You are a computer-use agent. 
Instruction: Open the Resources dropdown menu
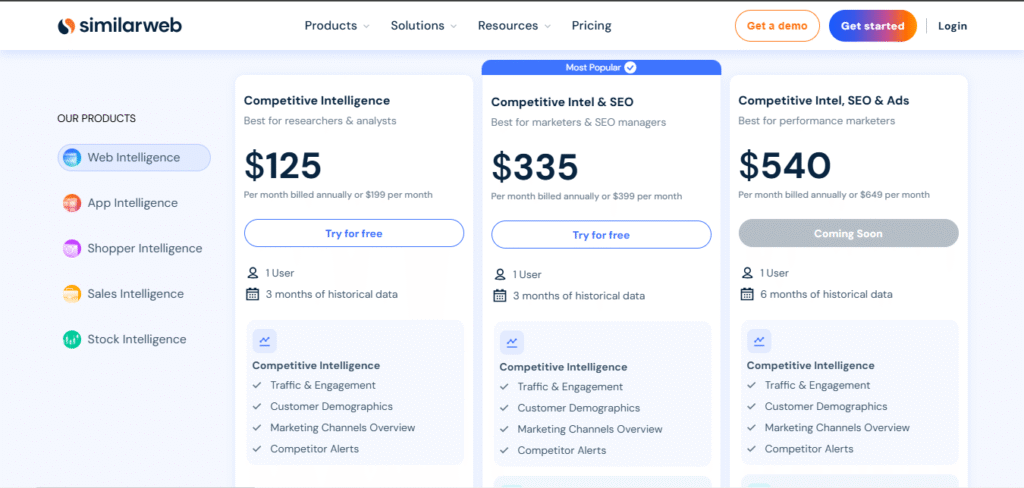click(x=515, y=26)
